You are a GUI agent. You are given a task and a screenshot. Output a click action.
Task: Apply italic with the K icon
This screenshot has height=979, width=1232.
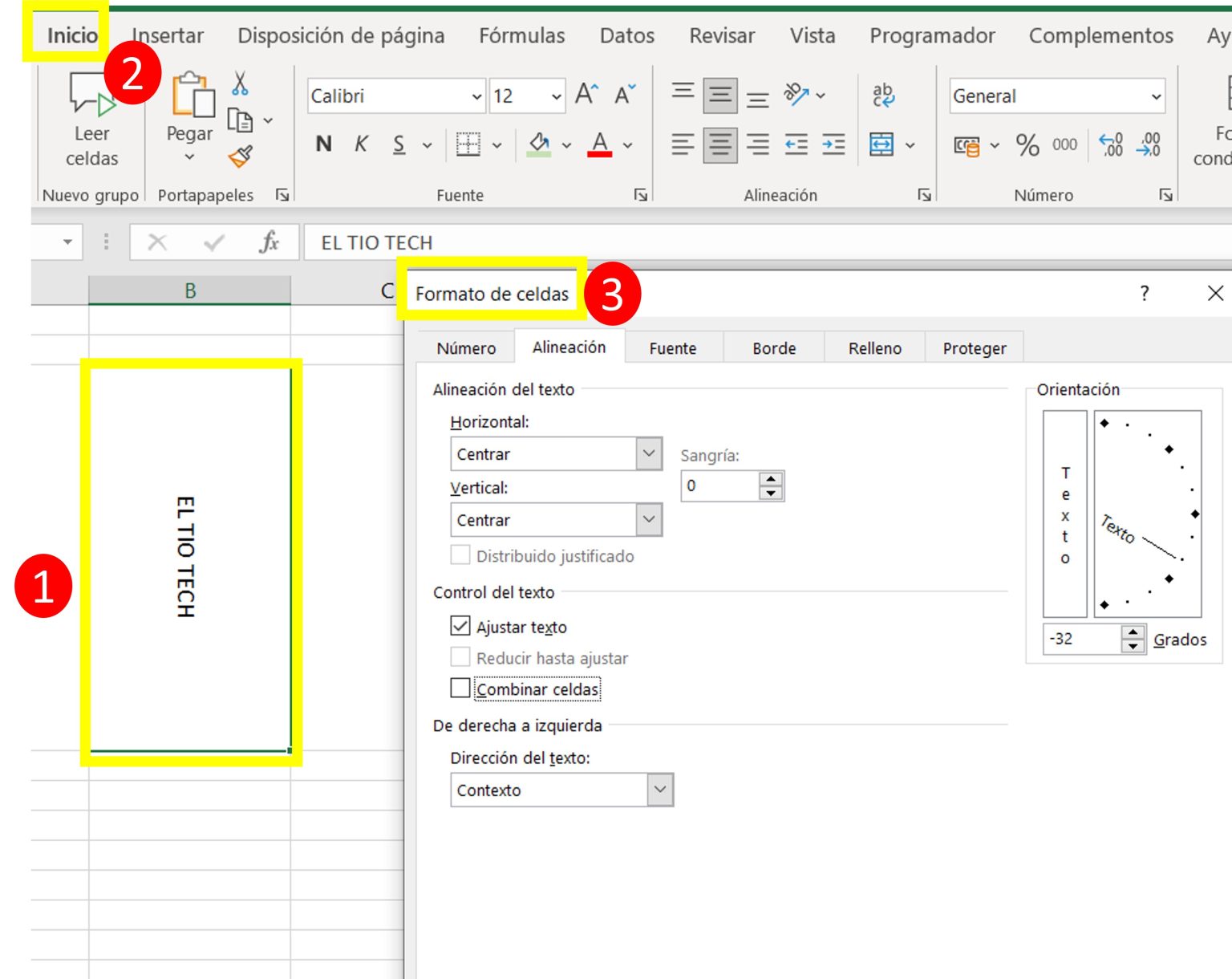(x=361, y=144)
